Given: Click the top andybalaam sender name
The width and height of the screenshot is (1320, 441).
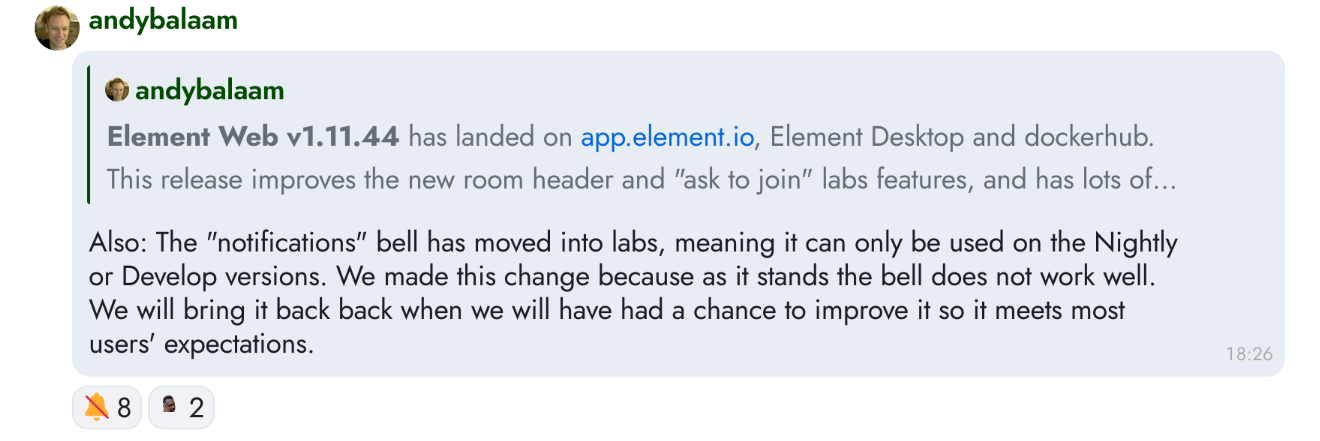Looking at the screenshot, I should point(163,21).
